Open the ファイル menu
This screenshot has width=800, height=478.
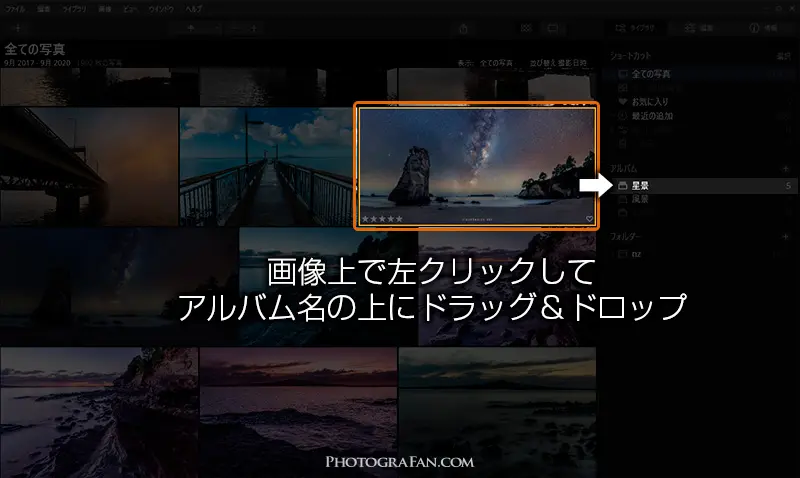[x=15, y=9]
